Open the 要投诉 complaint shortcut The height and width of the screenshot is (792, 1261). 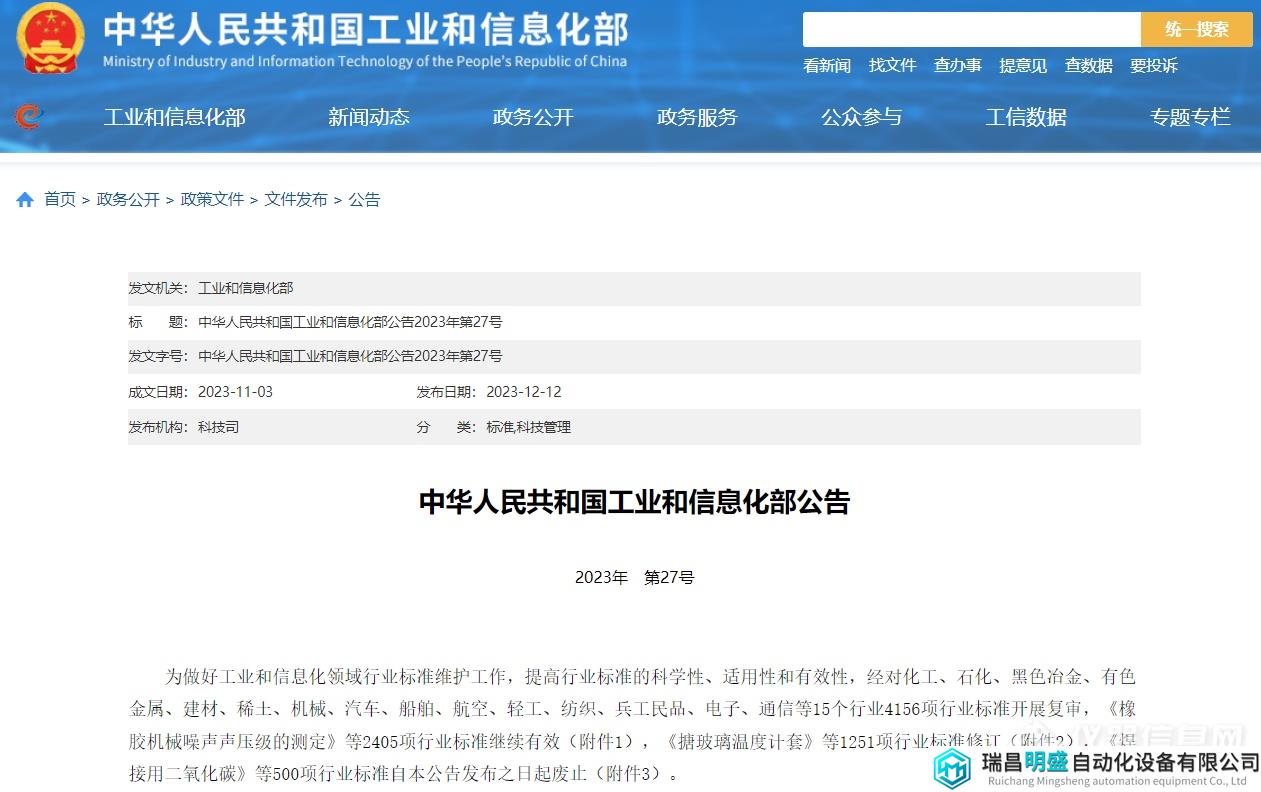point(1154,65)
